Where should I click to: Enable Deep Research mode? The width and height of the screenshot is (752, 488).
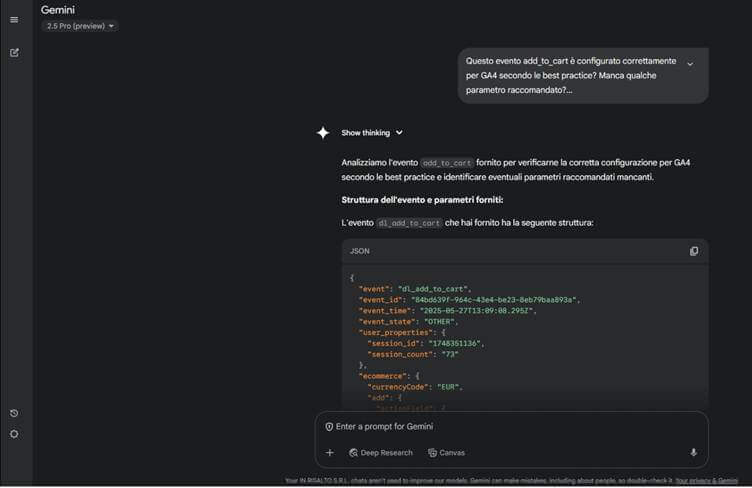[x=381, y=453]
